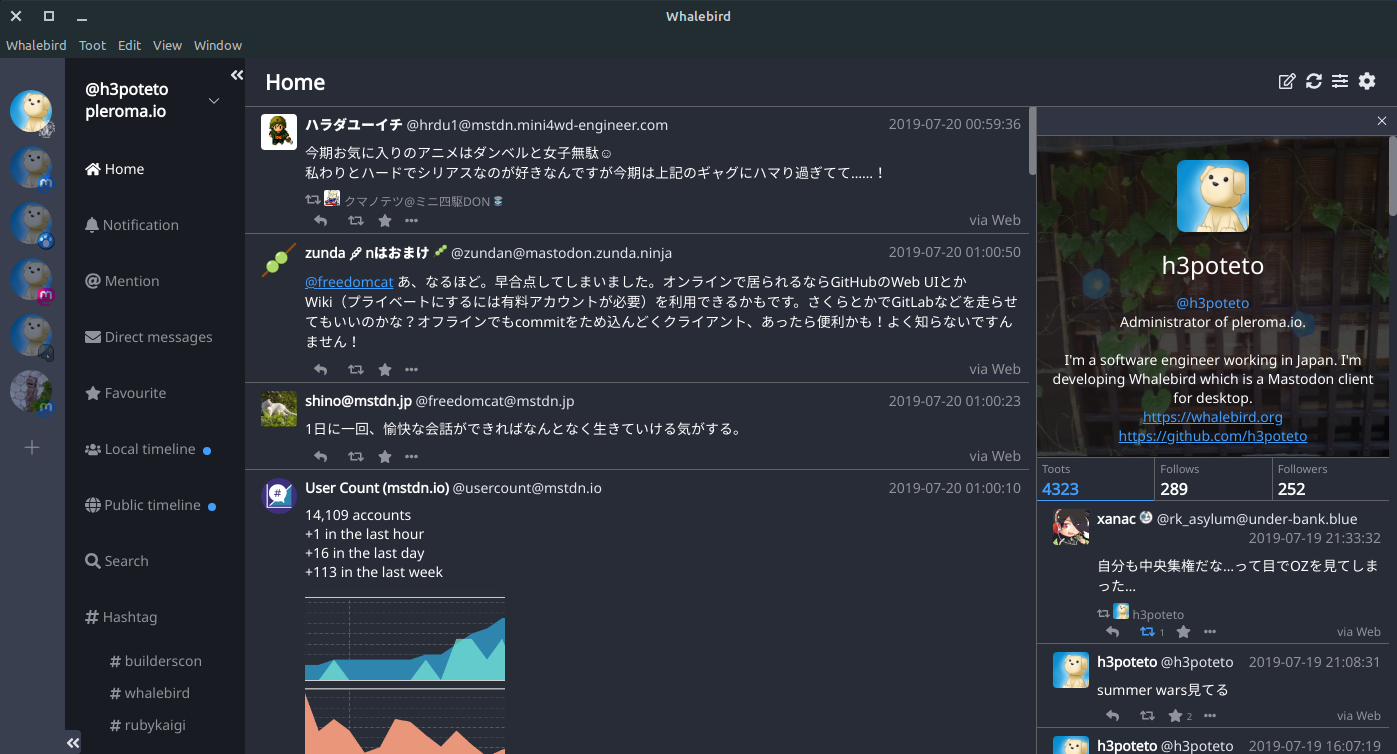The image size is (1397, 754).
Task: Open クマノテツ@ミニ四駆DON booster name
Action: 423,200
